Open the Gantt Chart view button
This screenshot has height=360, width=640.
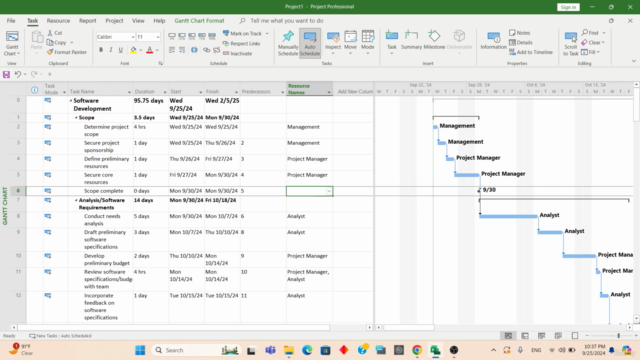coord(12,43)
